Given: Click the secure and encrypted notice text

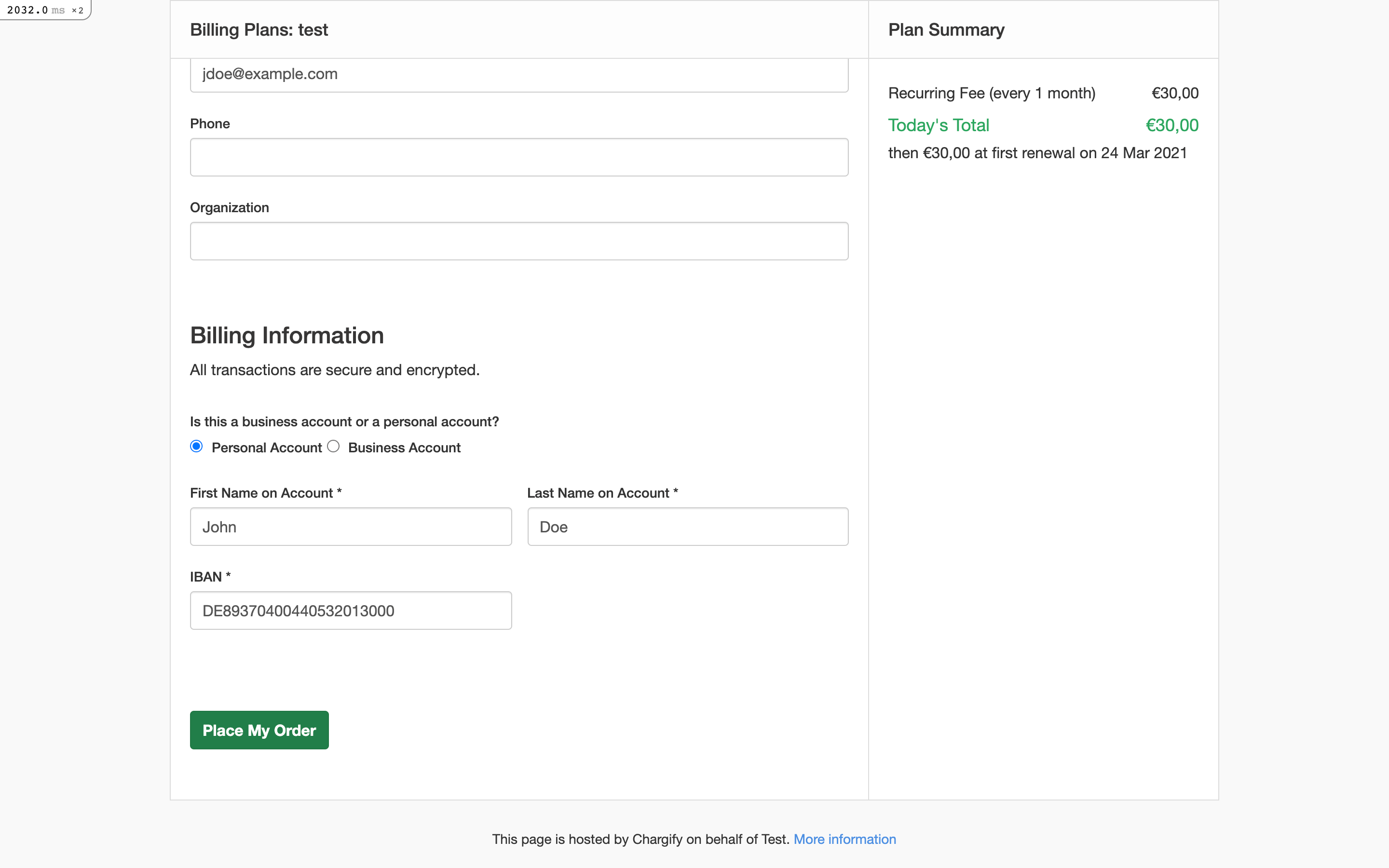Looking at the screenshot, I should pyautogui.click(x=335, y=370).
